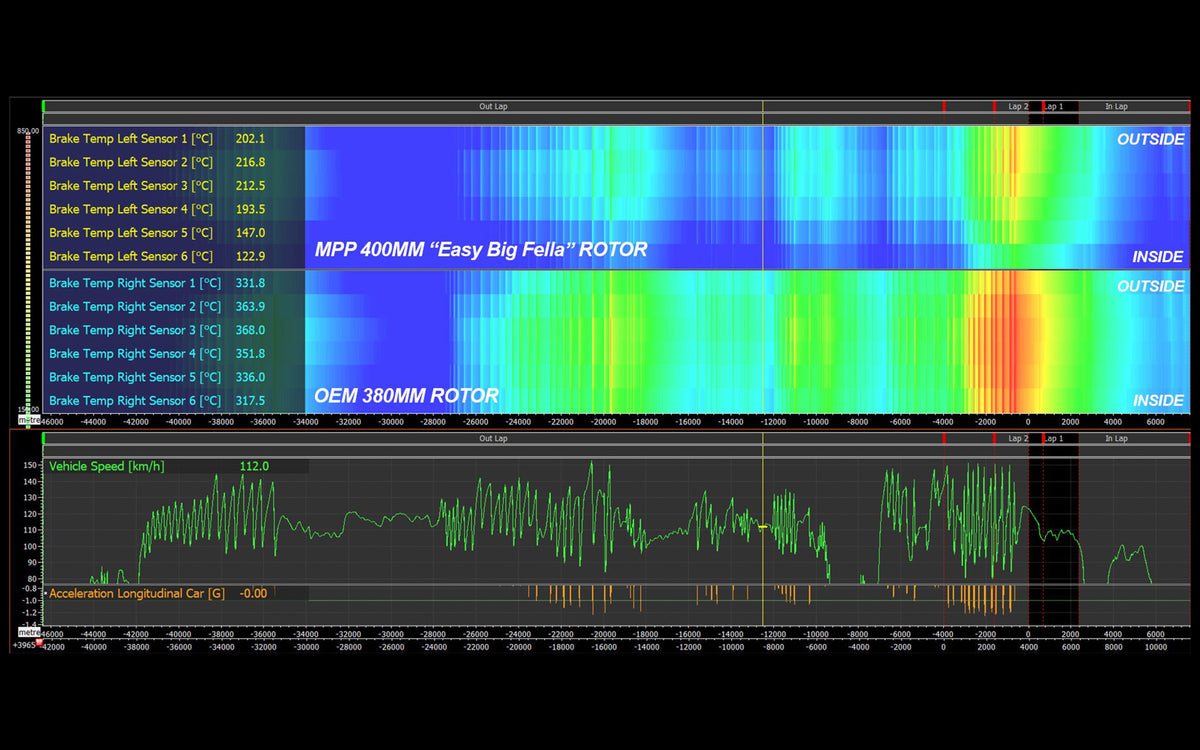Select Brake Temp Right Sensor 6 channel label
This screenshot has height=750, width=1200.
tap(135, 400)
